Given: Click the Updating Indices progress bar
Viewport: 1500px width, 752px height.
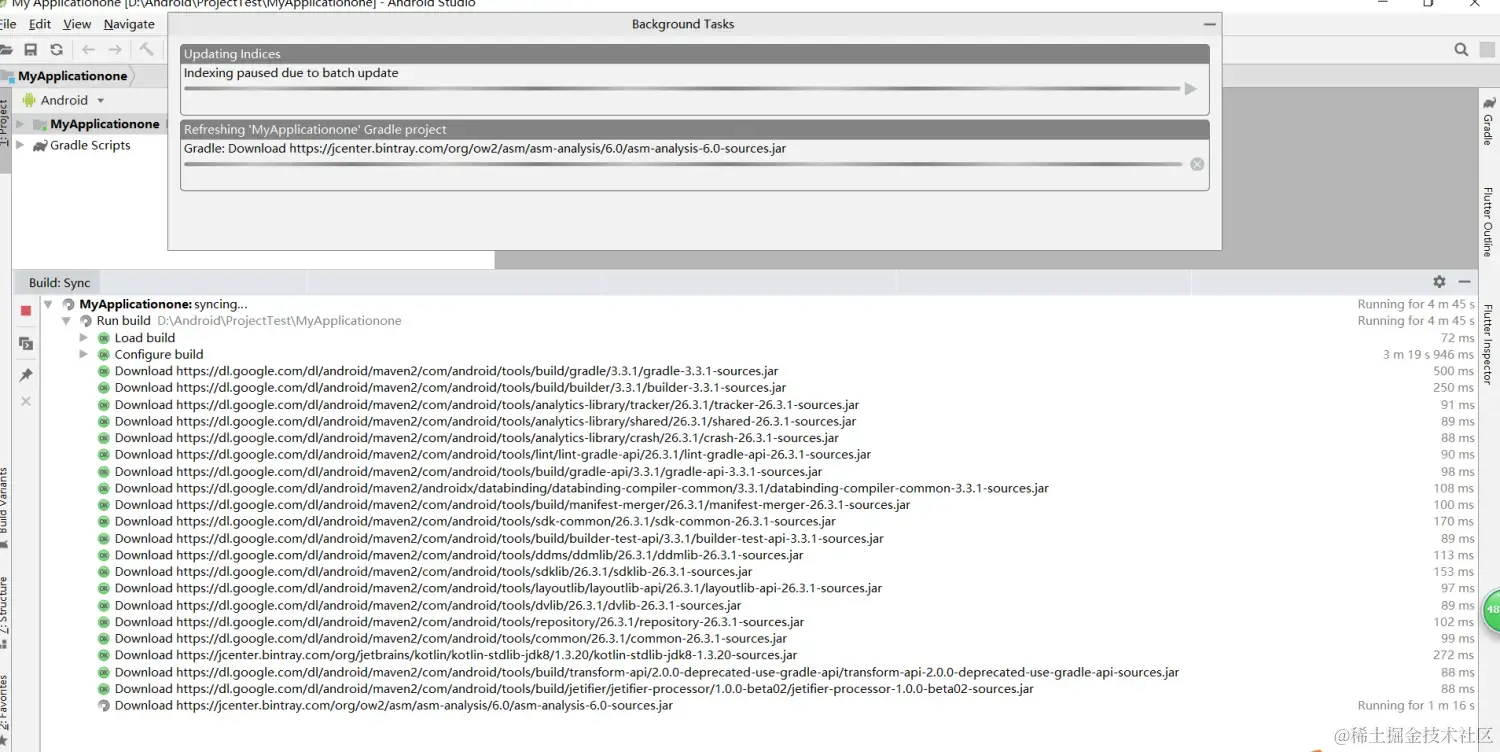Looking at the screenshot, I should pyautogui.click(x=682, y=89).
